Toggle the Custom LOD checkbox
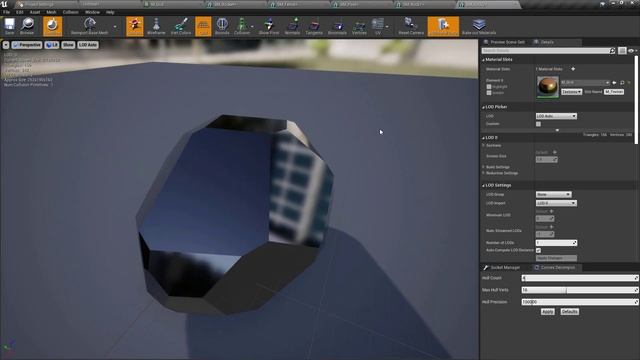 538,124
